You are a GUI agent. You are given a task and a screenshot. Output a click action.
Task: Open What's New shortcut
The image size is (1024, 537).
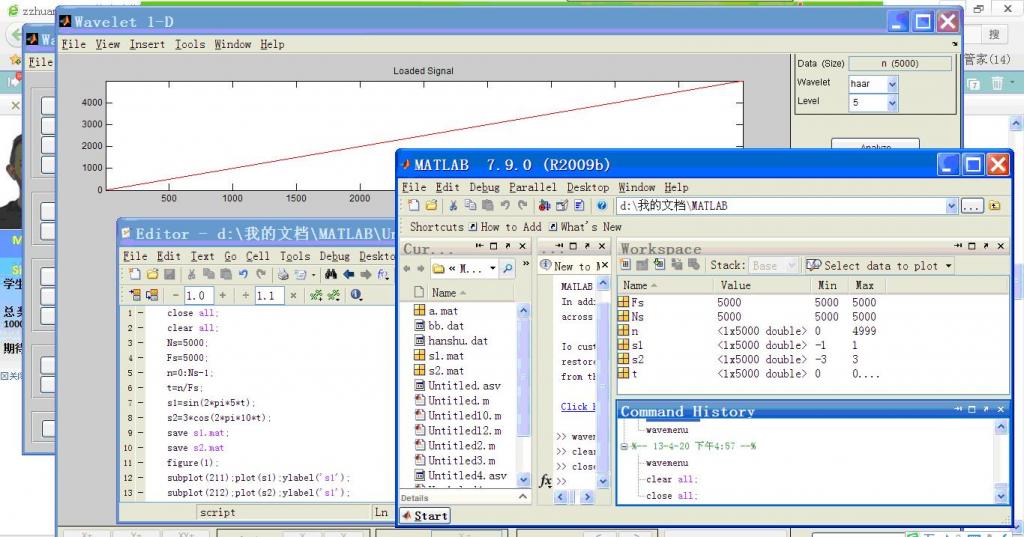click(x=585, y=227)
